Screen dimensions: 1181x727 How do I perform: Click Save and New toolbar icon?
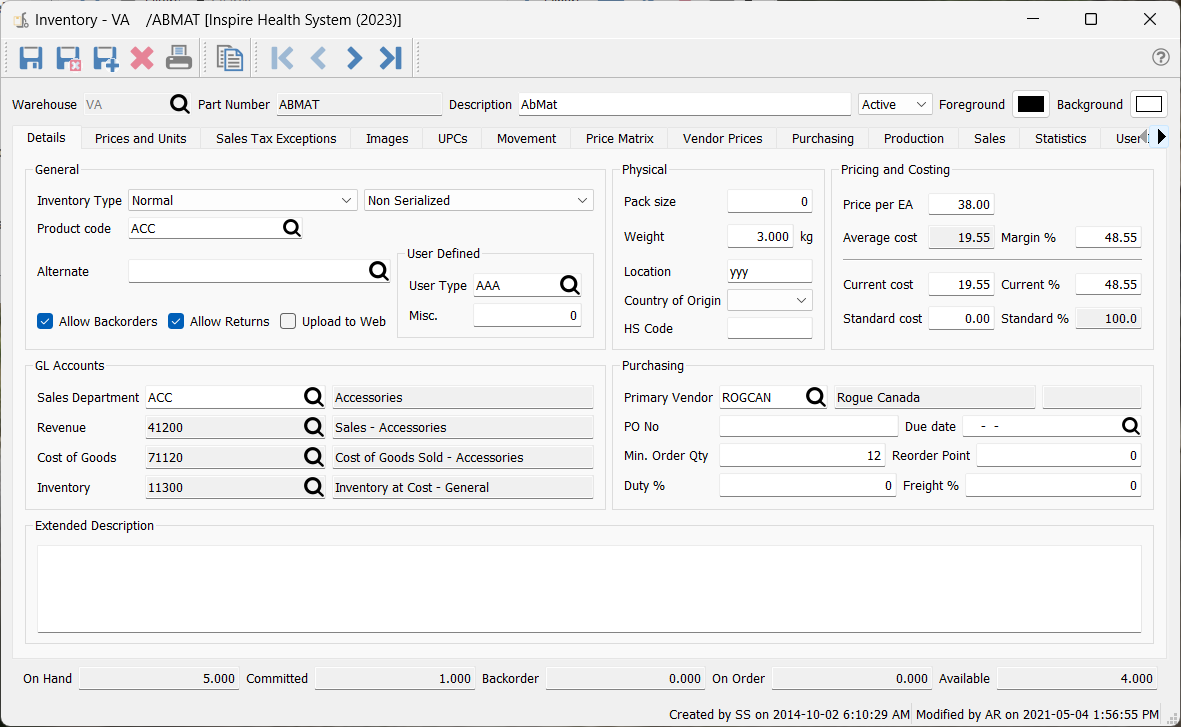point(105,58)
